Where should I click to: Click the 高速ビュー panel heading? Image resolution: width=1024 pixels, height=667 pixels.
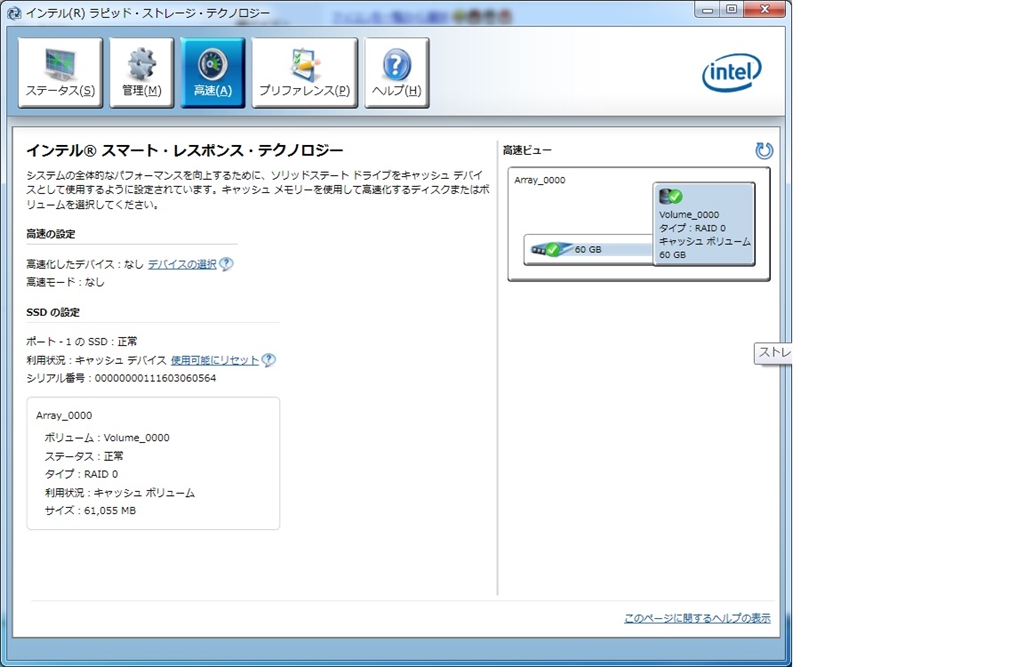coord(527,150)
